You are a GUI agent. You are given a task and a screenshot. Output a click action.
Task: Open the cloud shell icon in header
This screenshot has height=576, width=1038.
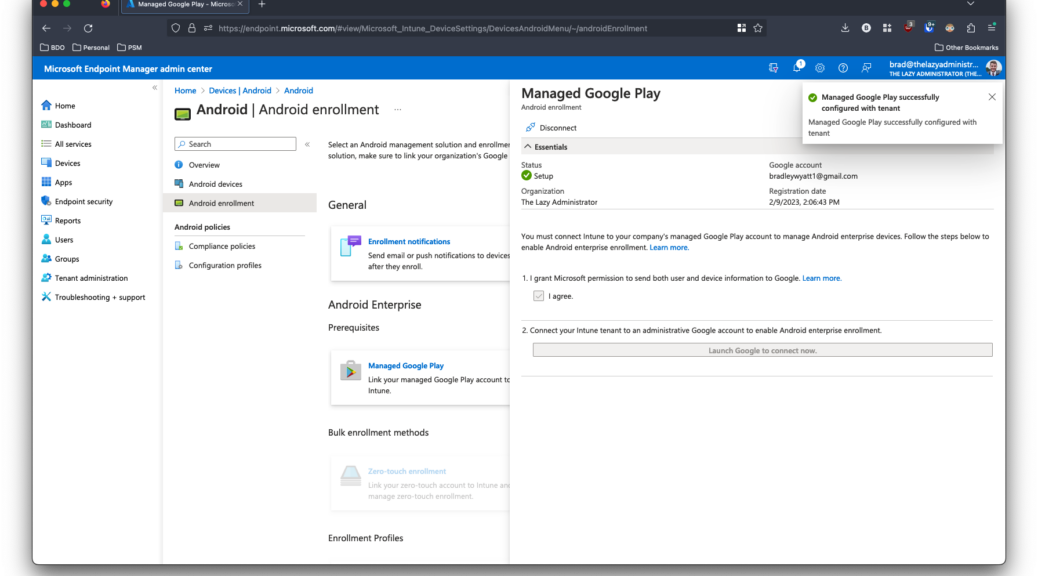[x=773, y=68]
